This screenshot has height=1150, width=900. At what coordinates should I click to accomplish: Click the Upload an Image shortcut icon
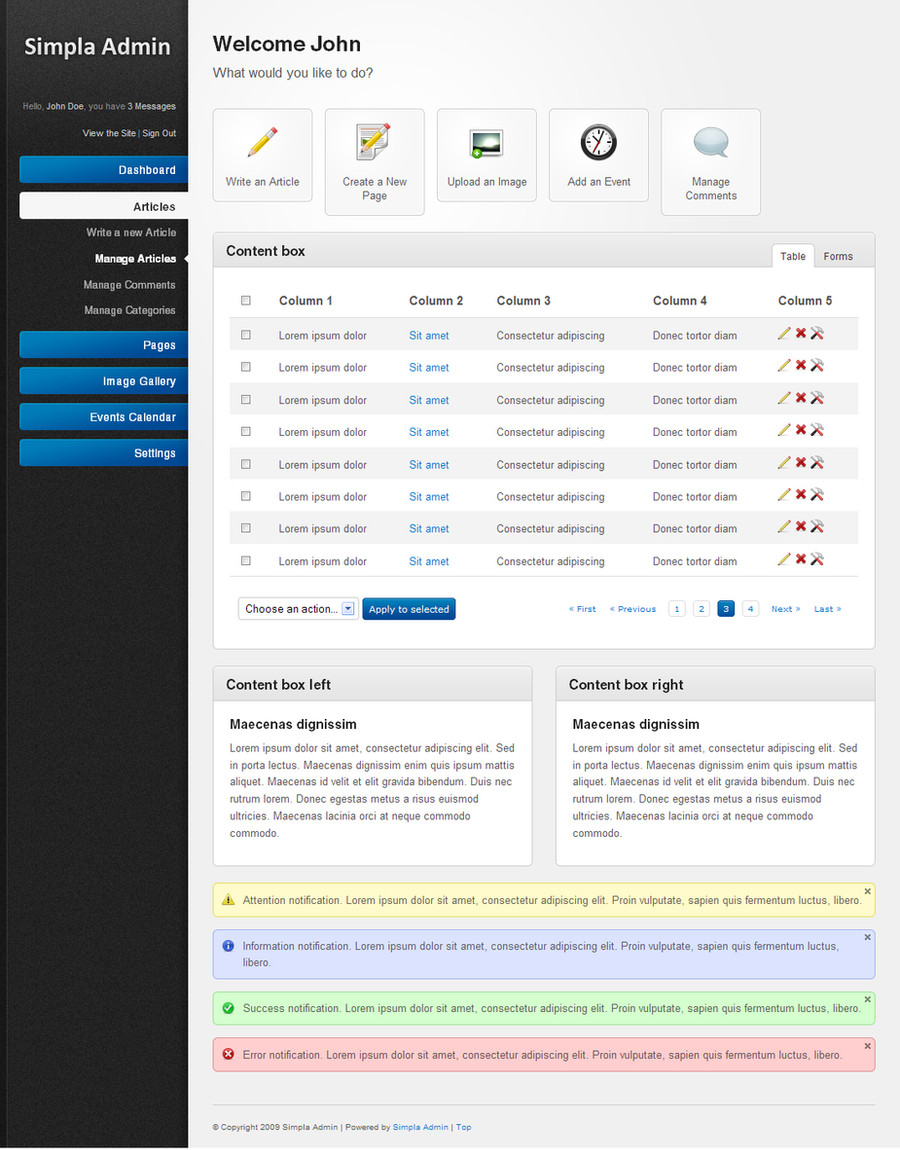coord(486,143)
